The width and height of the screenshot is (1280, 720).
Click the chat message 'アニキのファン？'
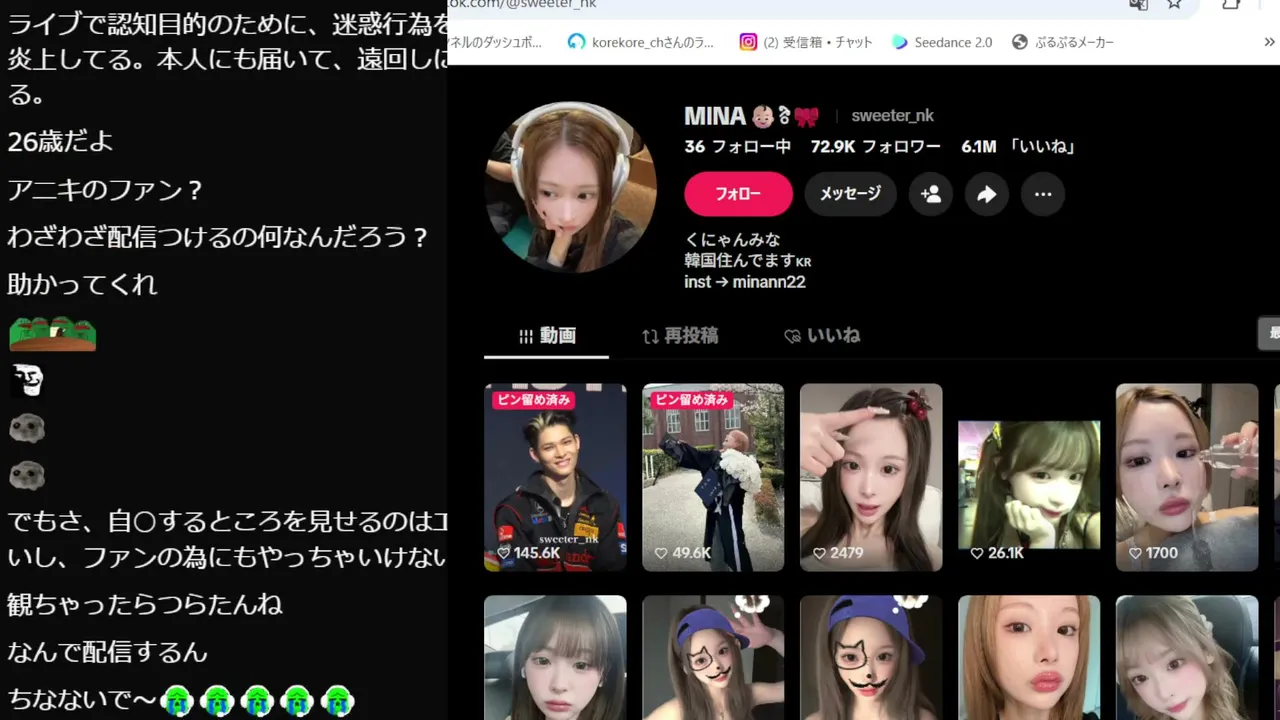[x=106, y=189]
